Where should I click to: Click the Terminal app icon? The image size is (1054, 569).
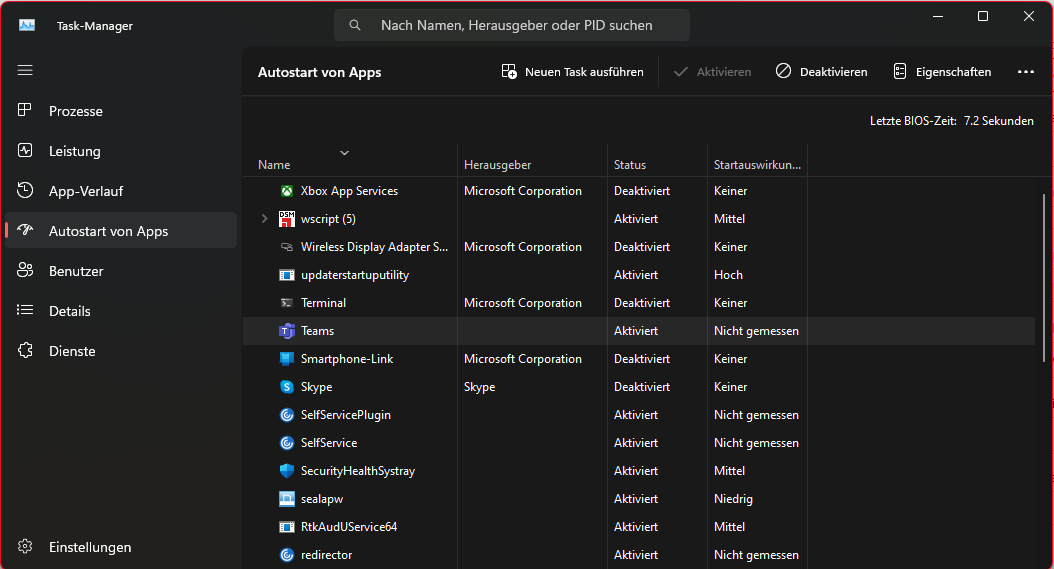coord(286,303)
